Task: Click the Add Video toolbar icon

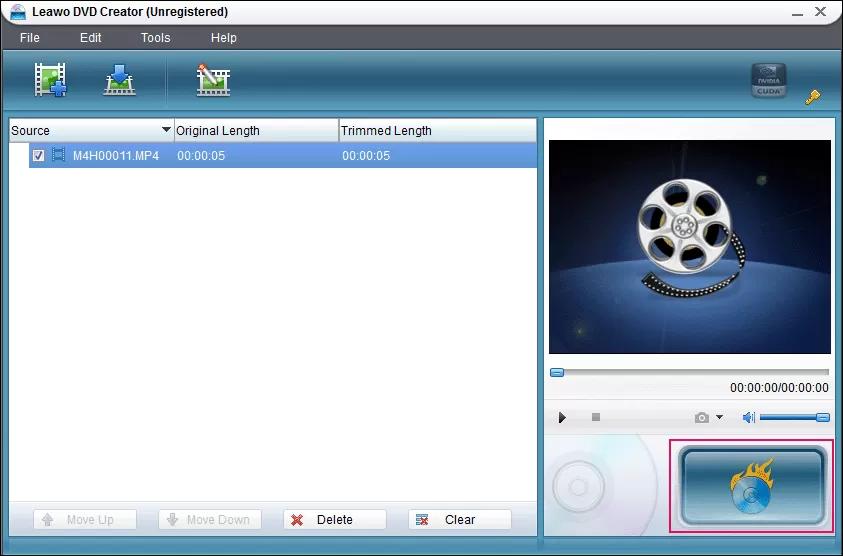Action: coord(50,80)
